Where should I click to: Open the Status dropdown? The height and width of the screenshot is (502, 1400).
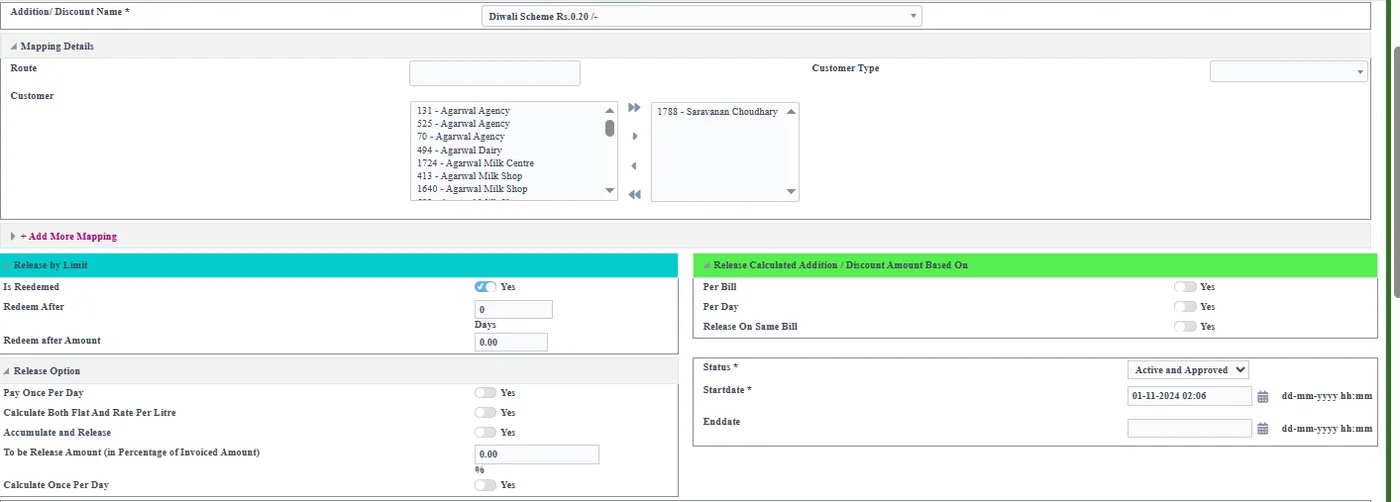click(x=1188, y=370)
